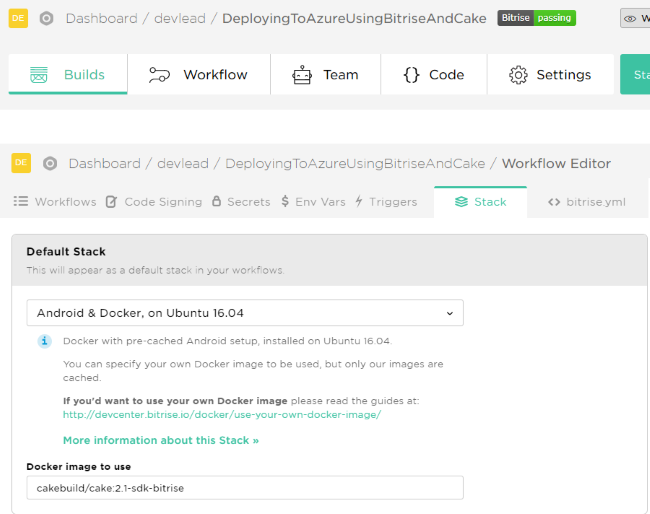650x514 pixels.
Task: Open the Android & Docker stack dropdown
Action: (x=245, y=313)
